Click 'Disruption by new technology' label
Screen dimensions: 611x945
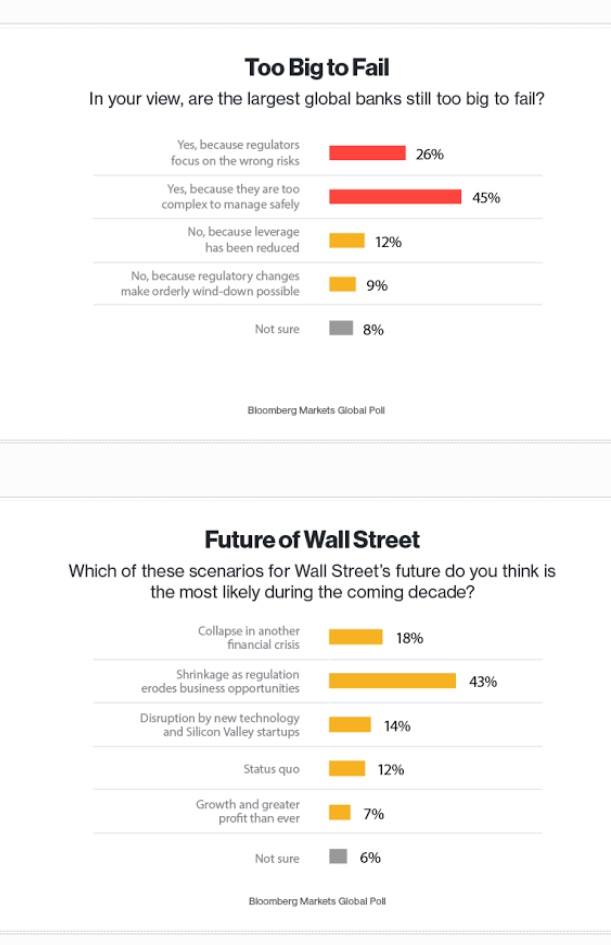click(219, 725)
